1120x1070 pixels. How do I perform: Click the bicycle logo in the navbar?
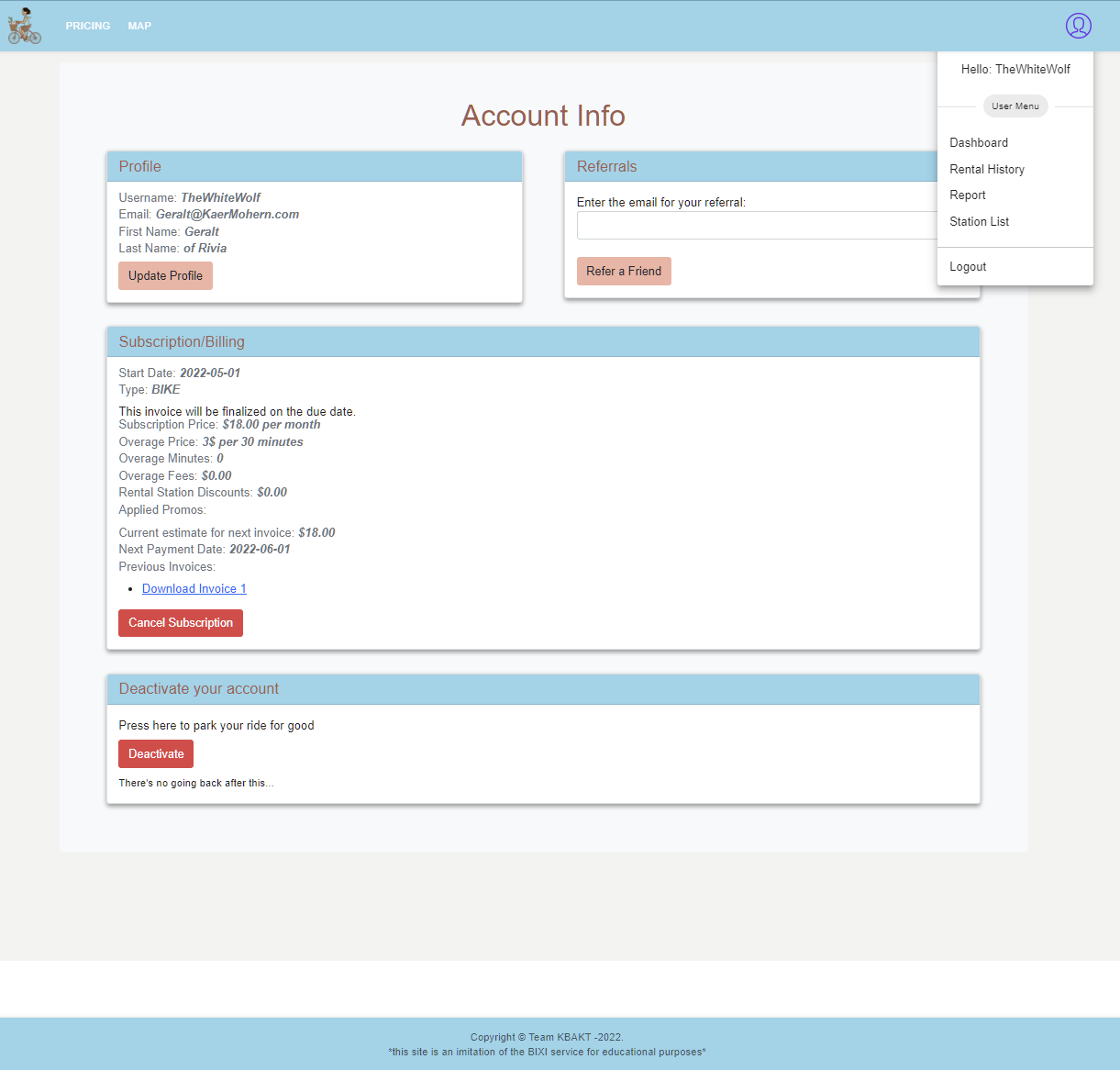pyautogui.click(x=23, y=26)
